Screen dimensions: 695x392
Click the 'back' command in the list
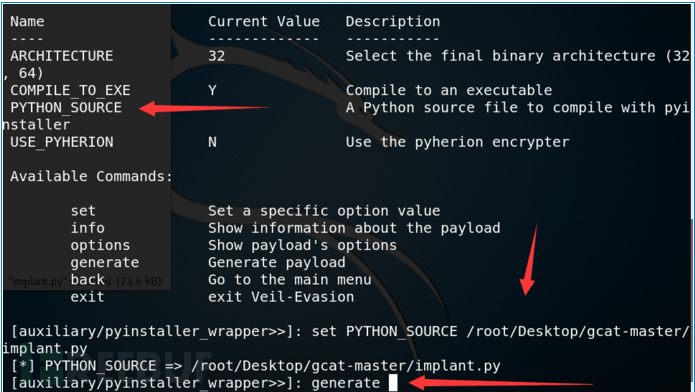[x=87, y=280]
